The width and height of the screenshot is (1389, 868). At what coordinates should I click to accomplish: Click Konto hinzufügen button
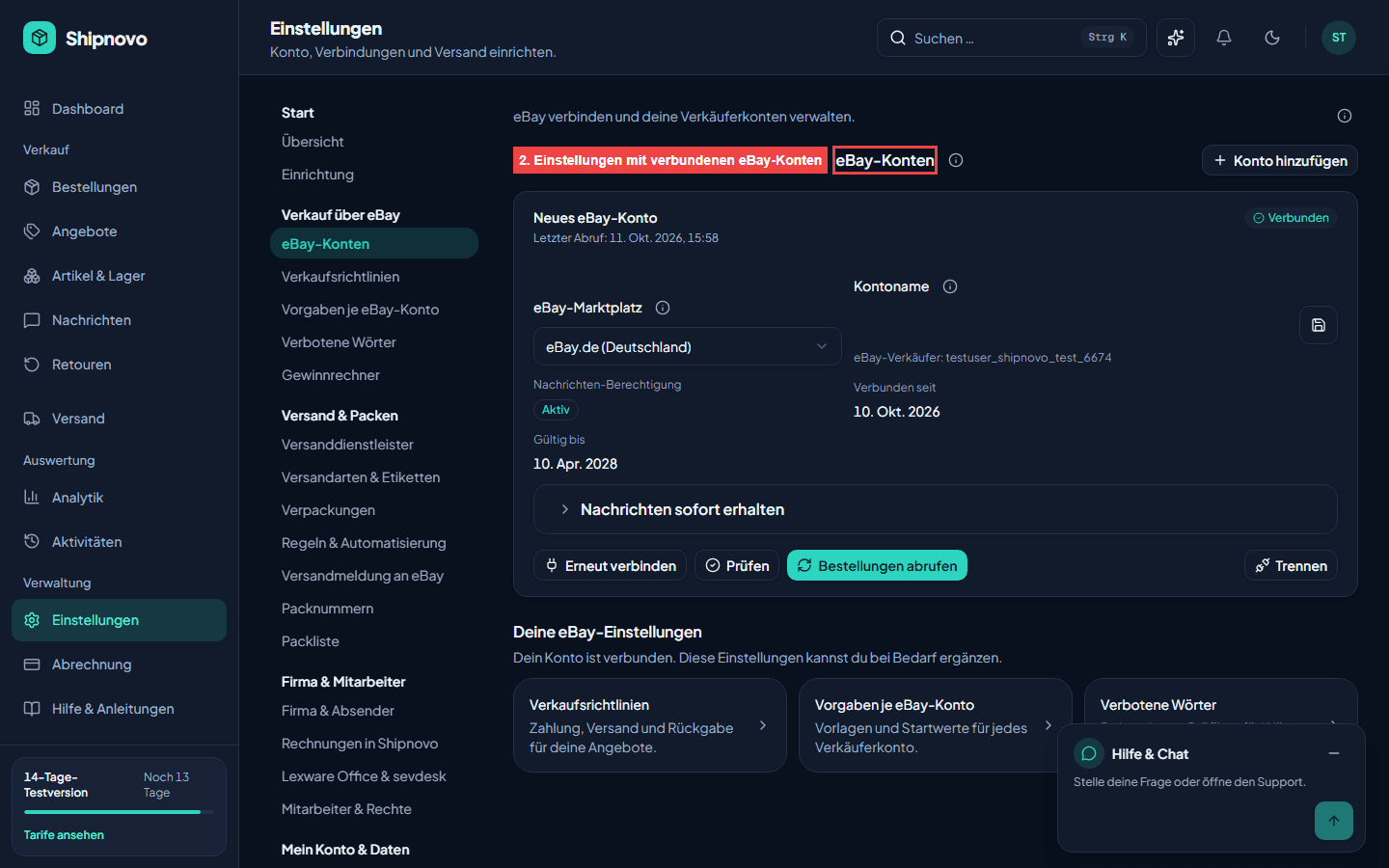[x=1280, y=160]
